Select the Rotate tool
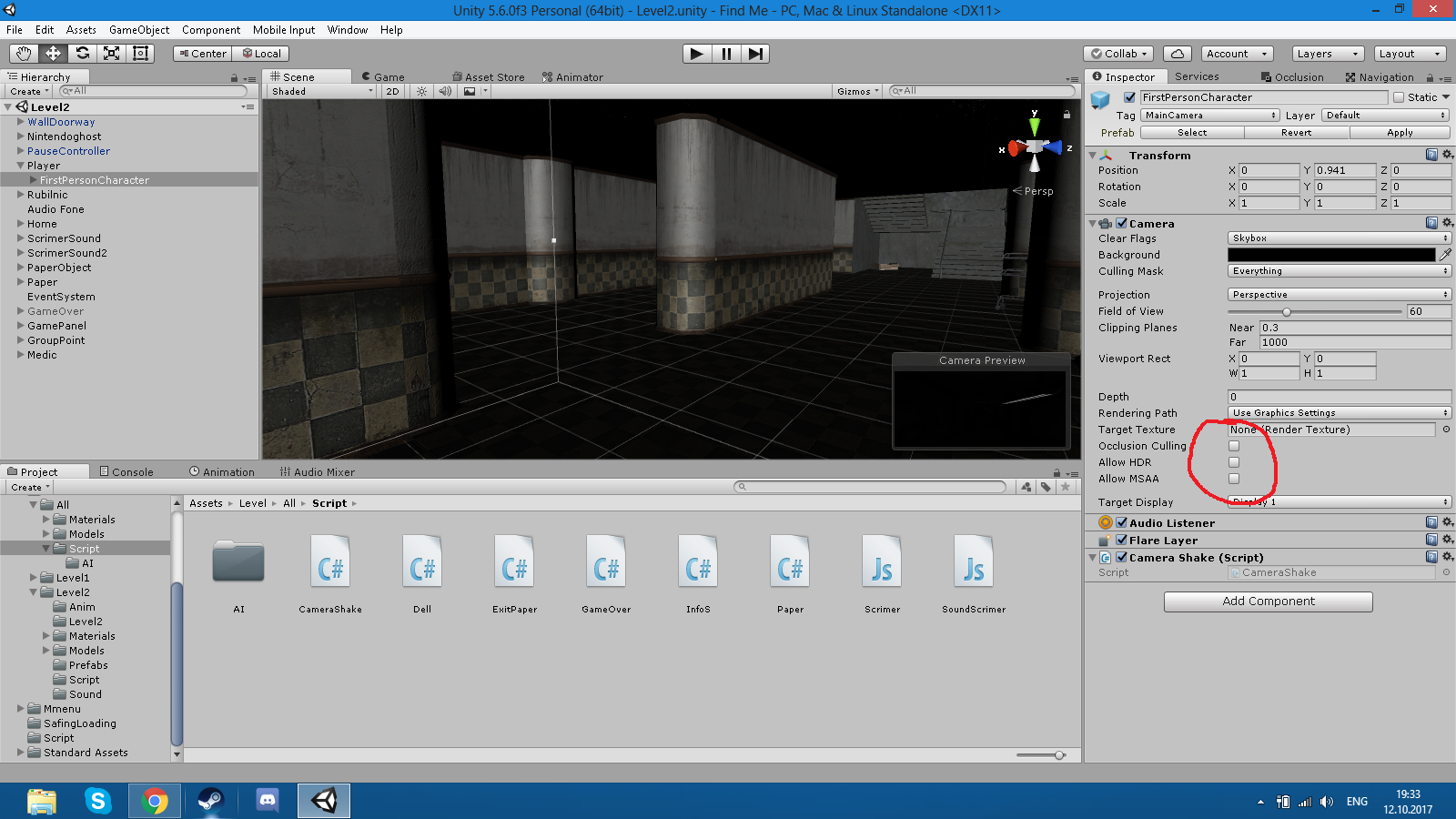This screenshot has width=1456, height=819. pos(82,54)
